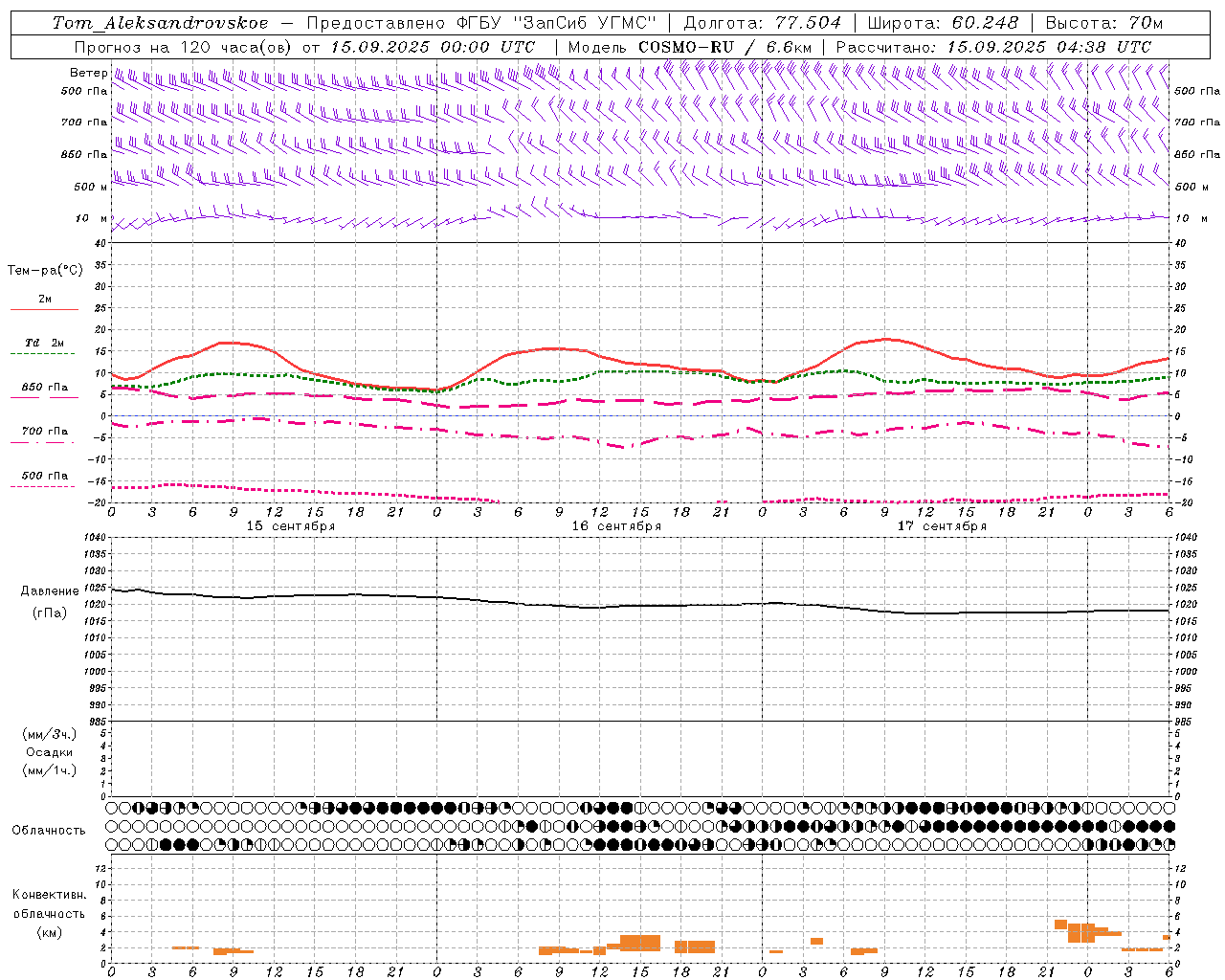Click the 850 гПа legend entry in temperature panel
This screenshot has width=1225, height=980.
coord(44,388)
